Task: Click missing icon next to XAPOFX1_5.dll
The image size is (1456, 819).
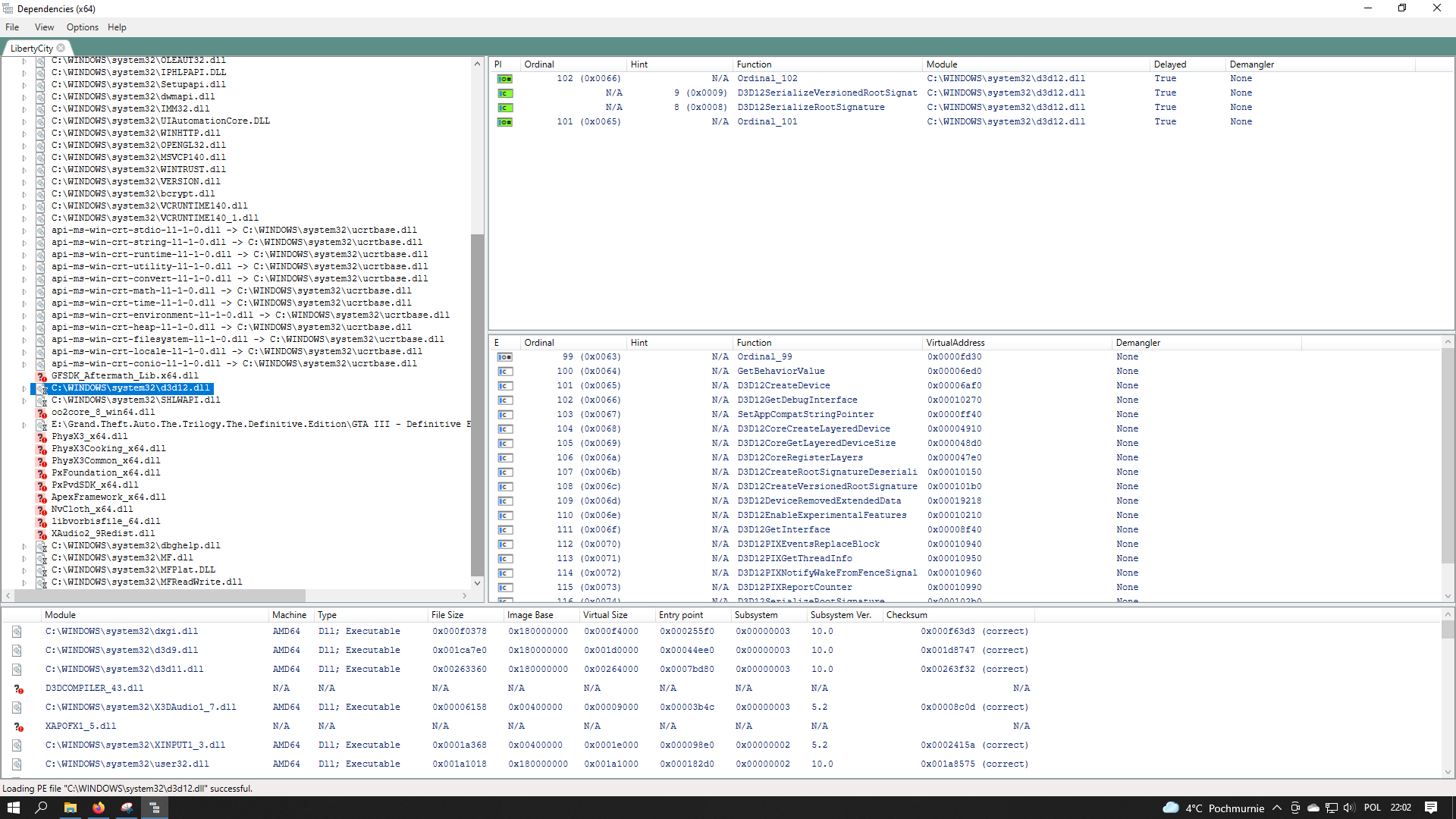Action: click(x=18, y=726)
